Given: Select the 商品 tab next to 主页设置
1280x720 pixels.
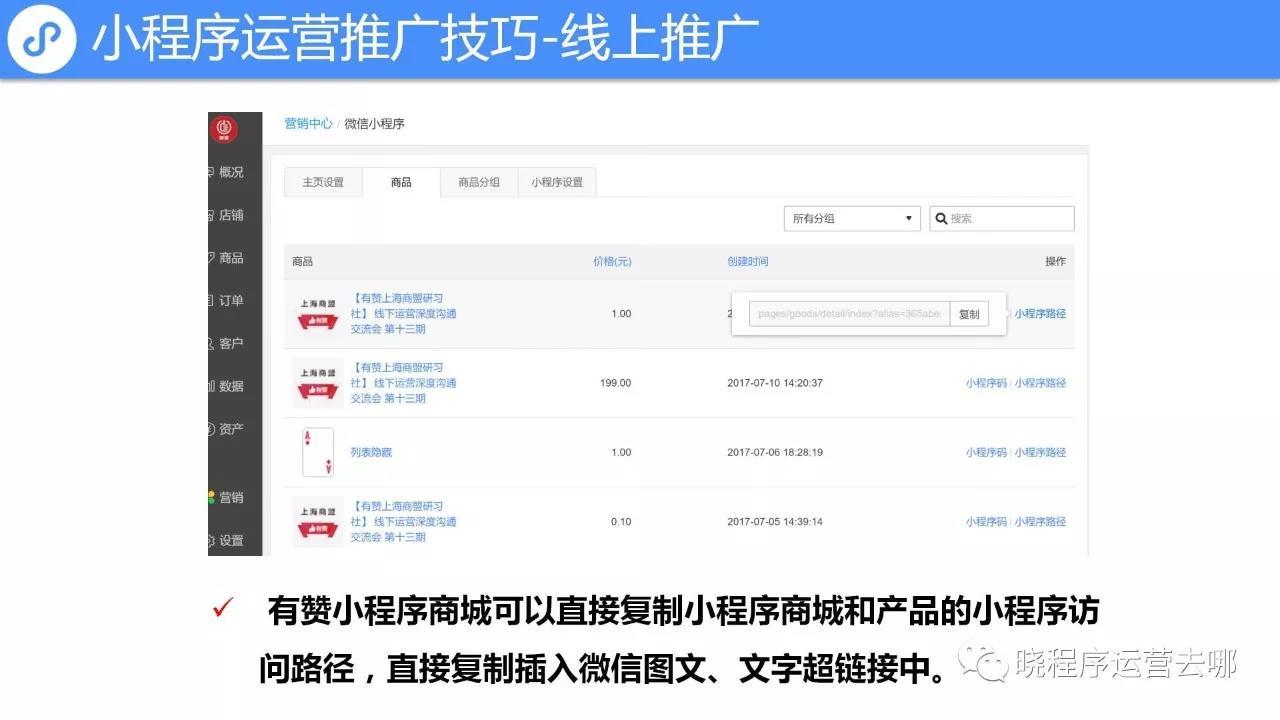Looking at the screenshot, I should (x=401, y=182).
